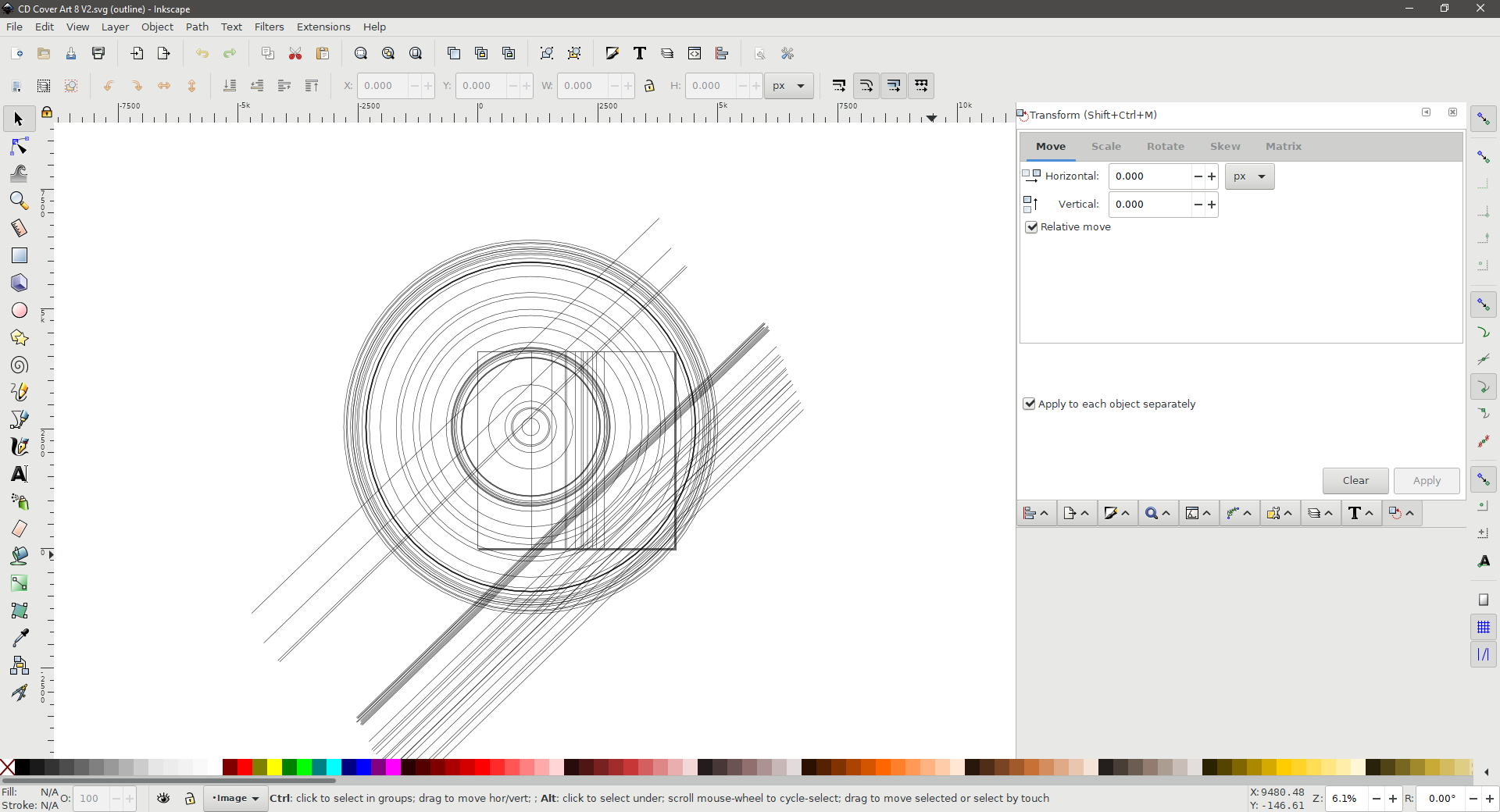Open the Text and Font dialog

(x=1355, y=513)
